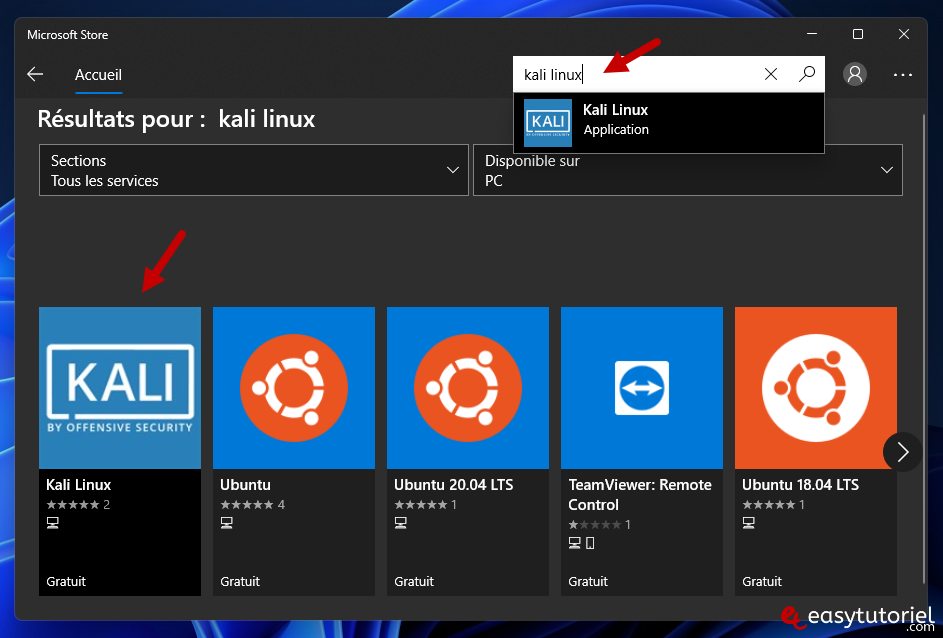
Task: Click the PC device icon under Kali Linux
Action: [53, 523]
